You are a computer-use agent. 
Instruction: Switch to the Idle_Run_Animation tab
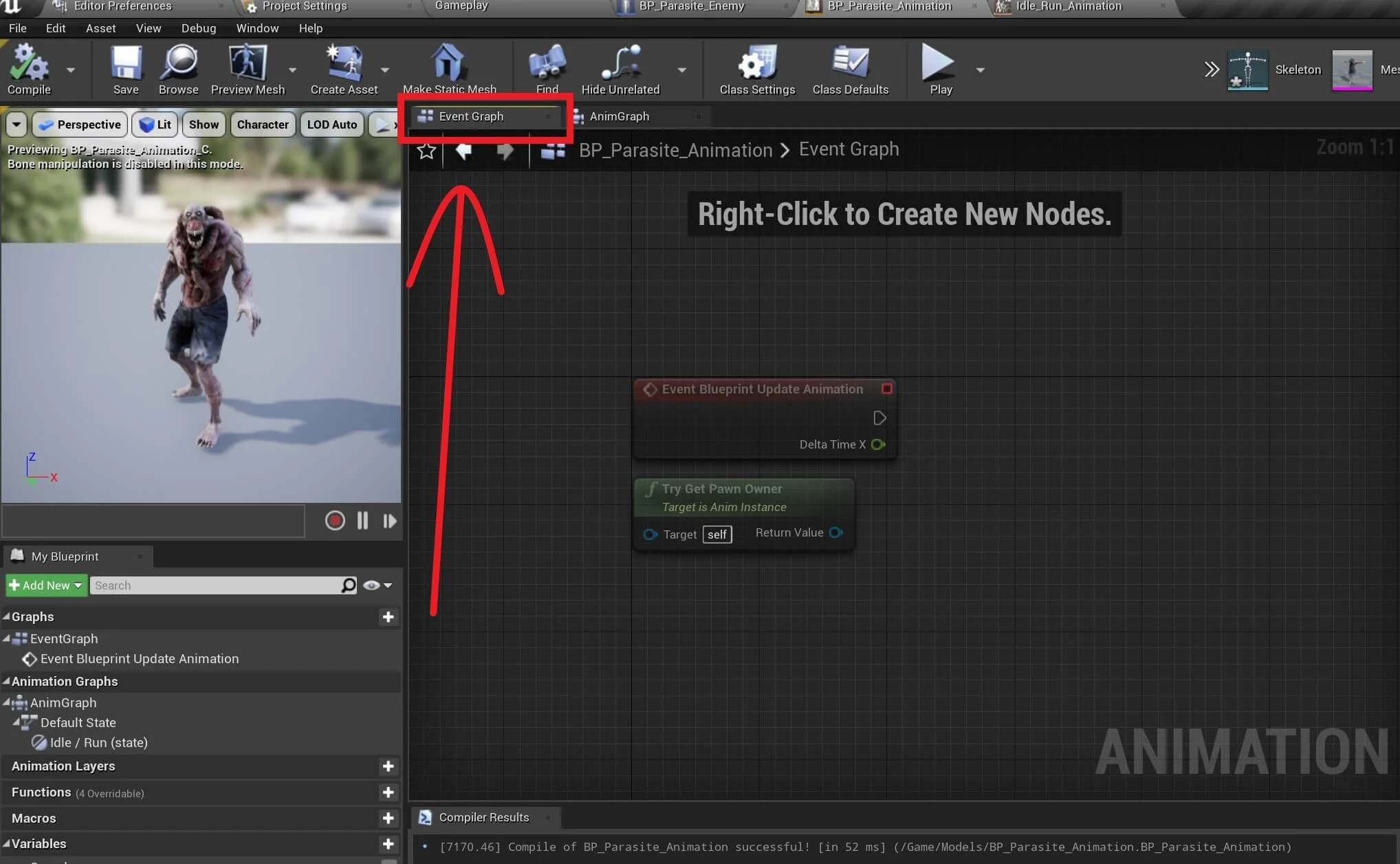tap(1069, 7)
